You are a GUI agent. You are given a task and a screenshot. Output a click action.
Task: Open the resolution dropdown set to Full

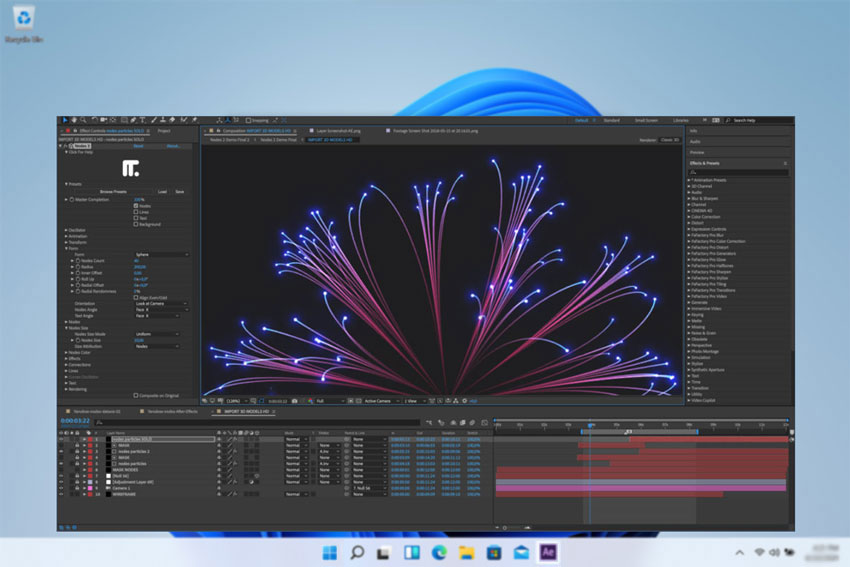(330, 401)
